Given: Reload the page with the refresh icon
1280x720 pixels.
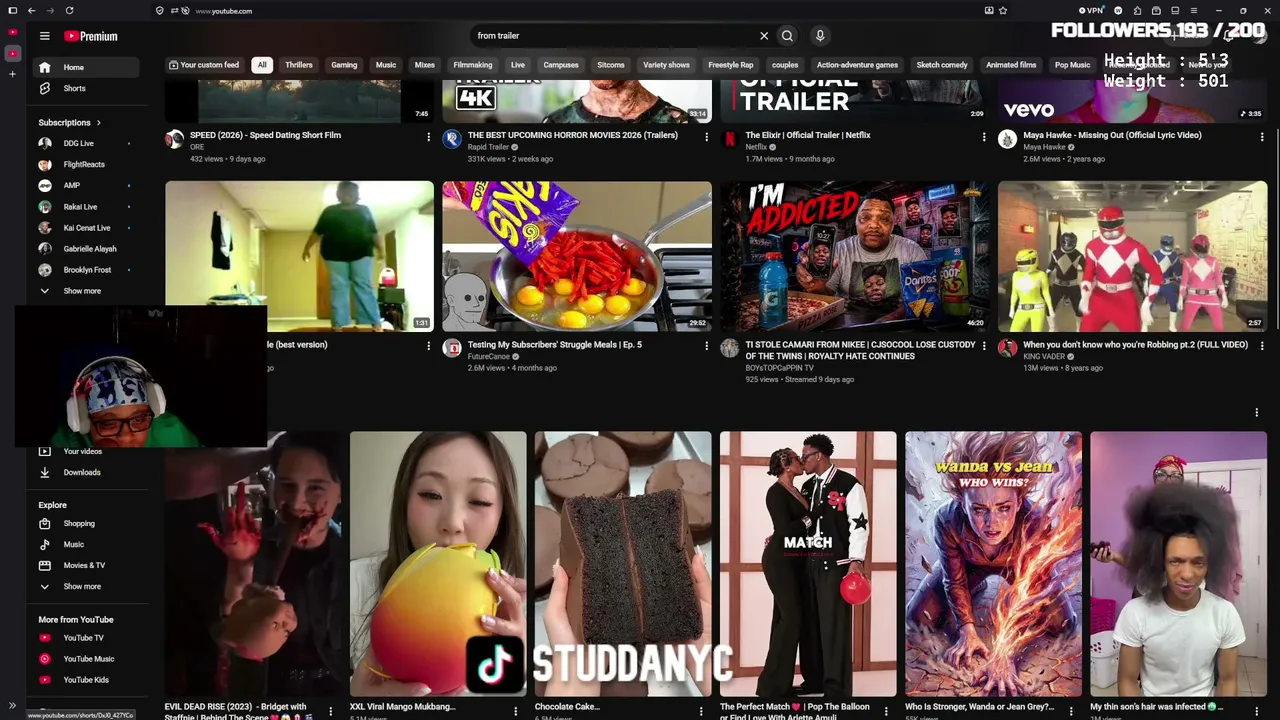Looking at the screenshot, I should tap(69, 11).
